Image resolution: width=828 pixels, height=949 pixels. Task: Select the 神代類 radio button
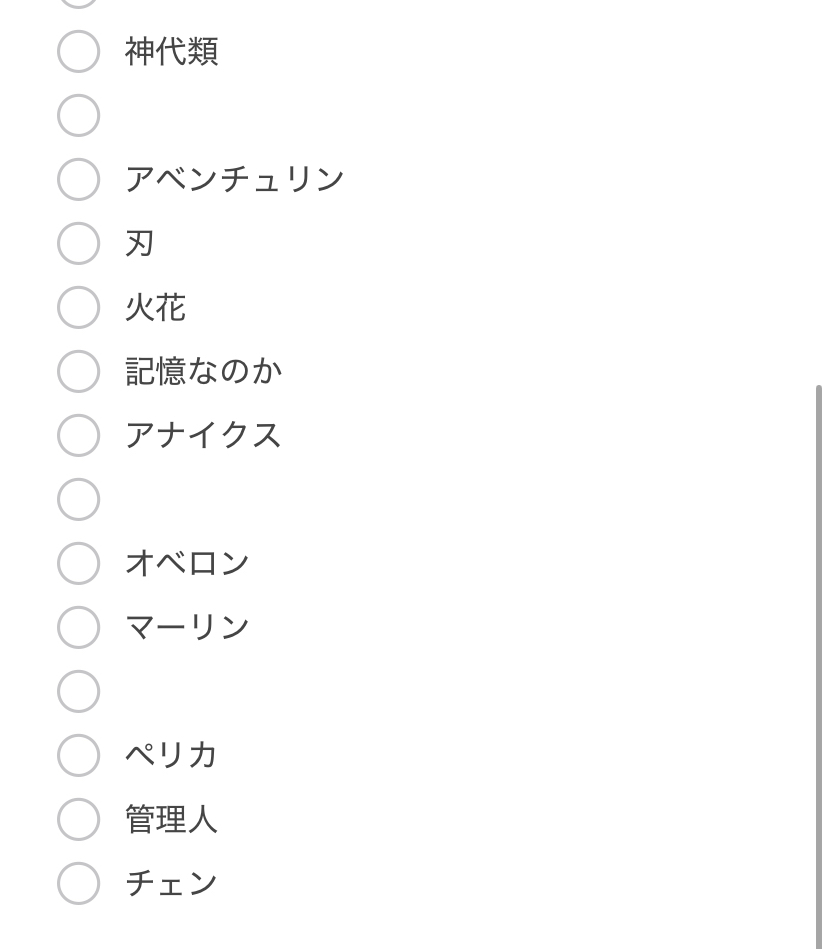[x=78, y=52]
